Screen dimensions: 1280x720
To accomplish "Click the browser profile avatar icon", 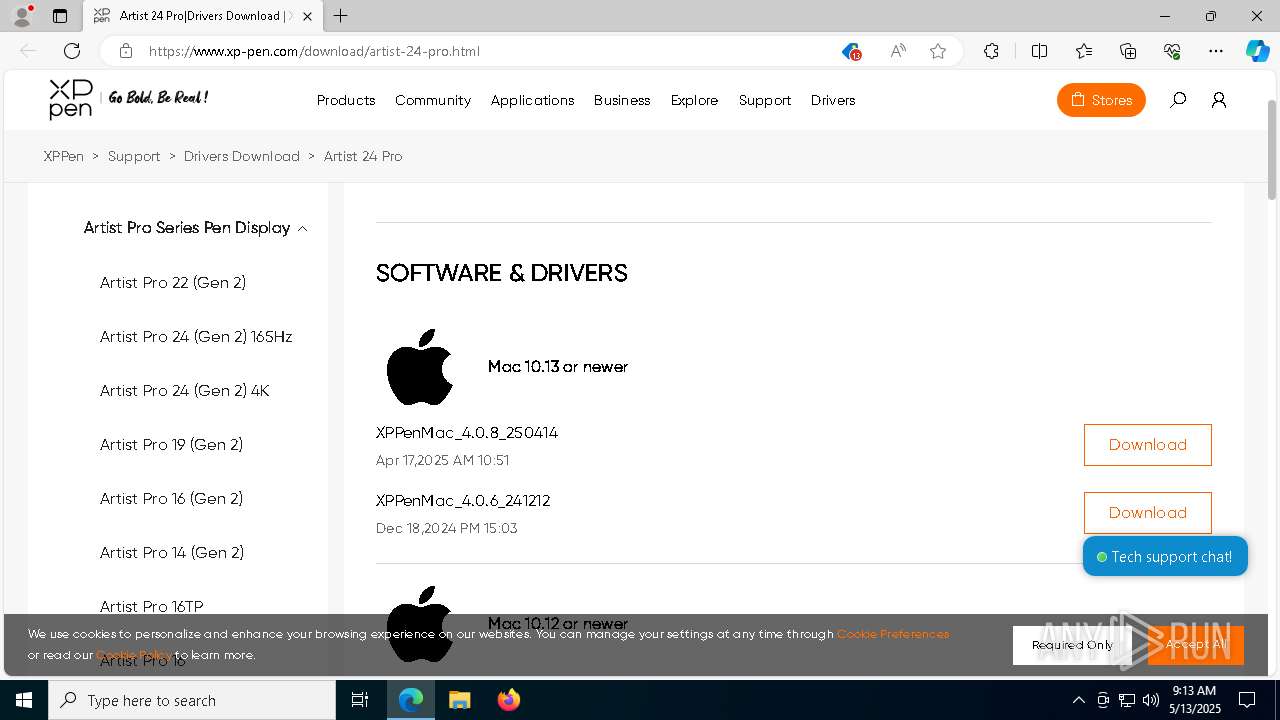I will [x=22, y=15].
